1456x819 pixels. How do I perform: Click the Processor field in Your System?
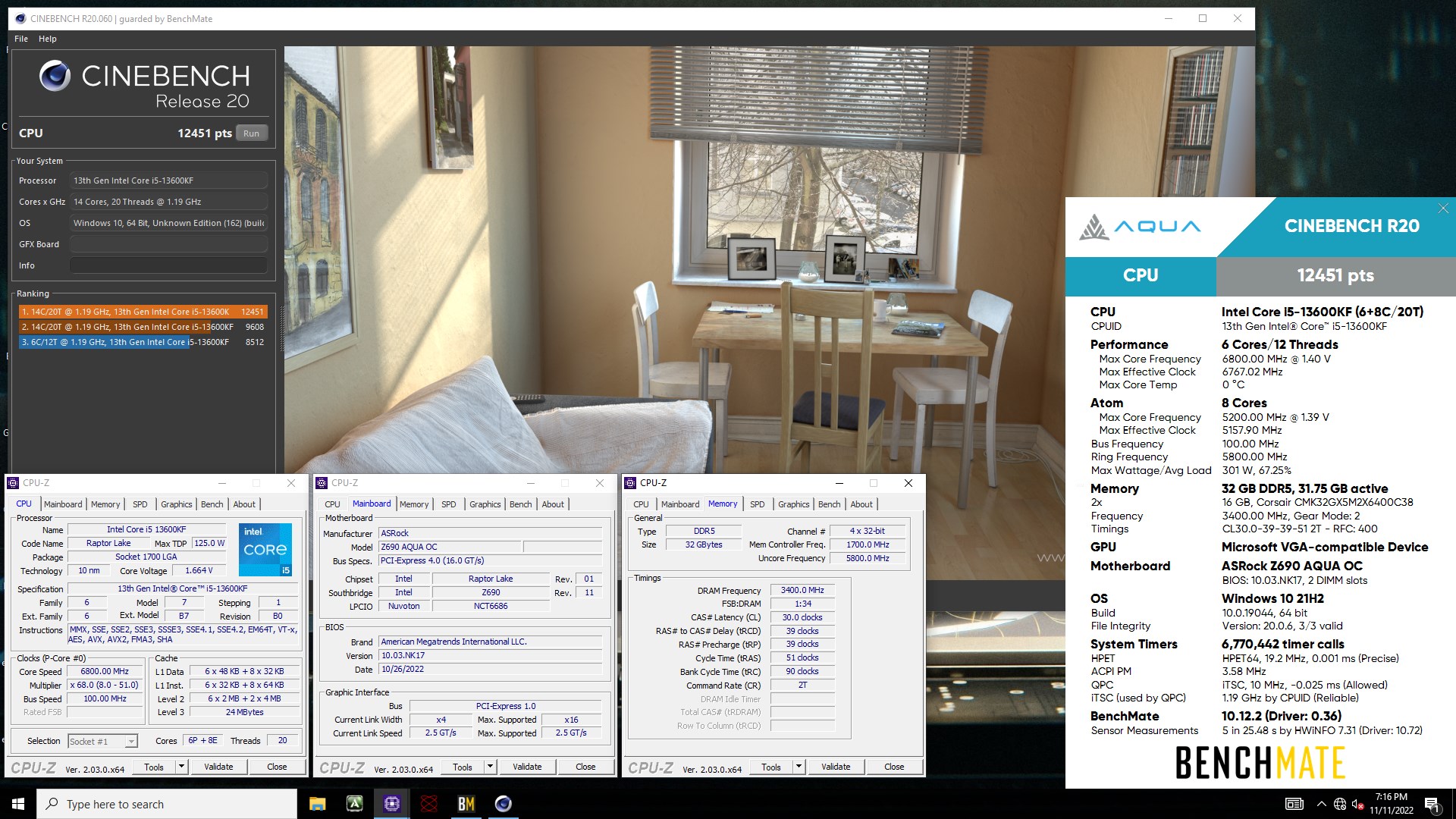point(168,180)
